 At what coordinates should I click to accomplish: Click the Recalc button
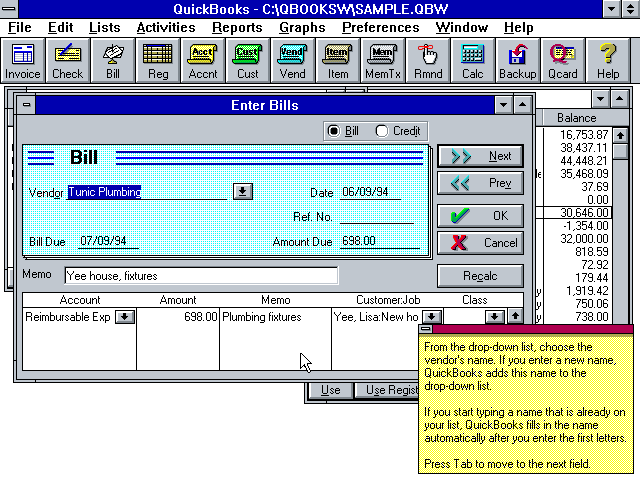pos(480,276)
